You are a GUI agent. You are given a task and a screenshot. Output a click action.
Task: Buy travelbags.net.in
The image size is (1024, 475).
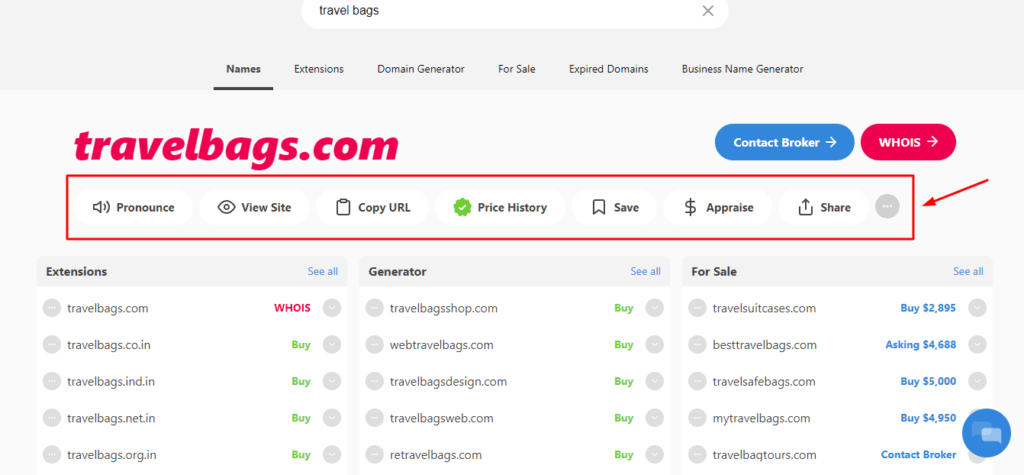tap(301, 418)
